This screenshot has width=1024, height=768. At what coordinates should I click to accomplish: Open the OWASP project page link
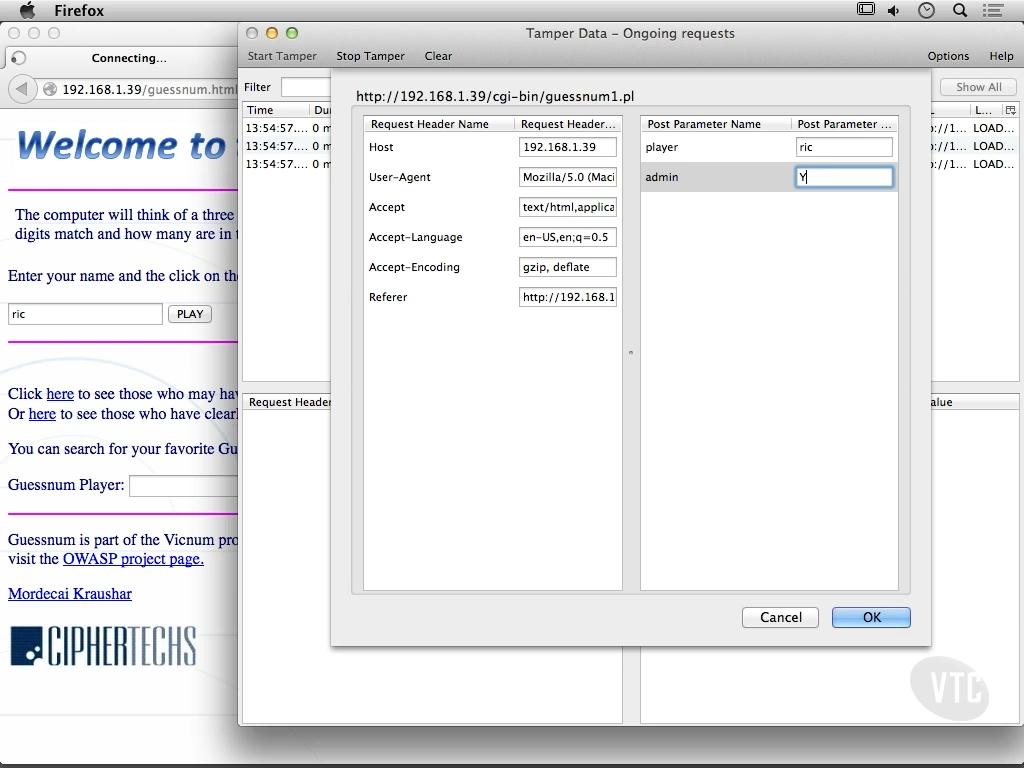133,559
